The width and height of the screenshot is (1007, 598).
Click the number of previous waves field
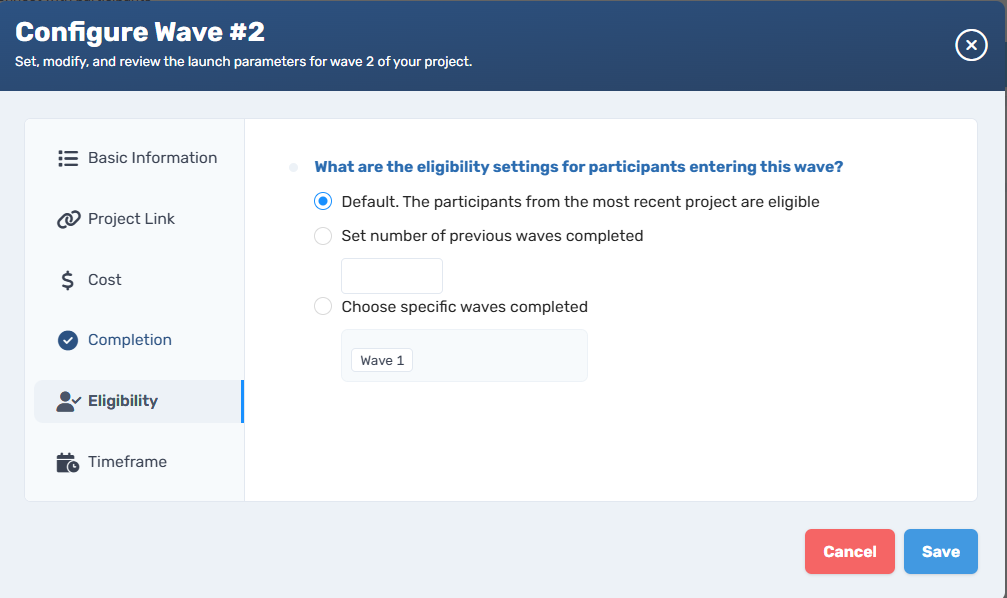[392, 276]
